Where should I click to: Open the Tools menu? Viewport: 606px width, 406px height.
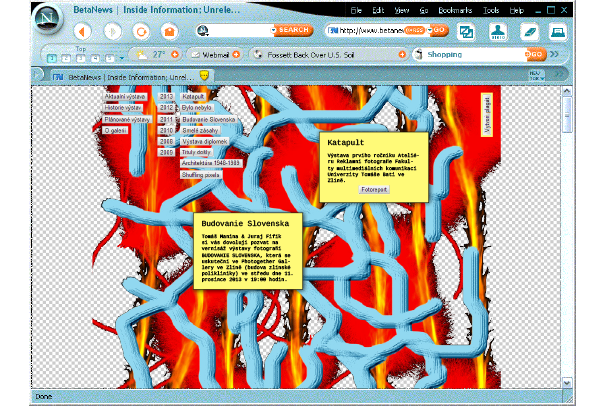[490, 9]
